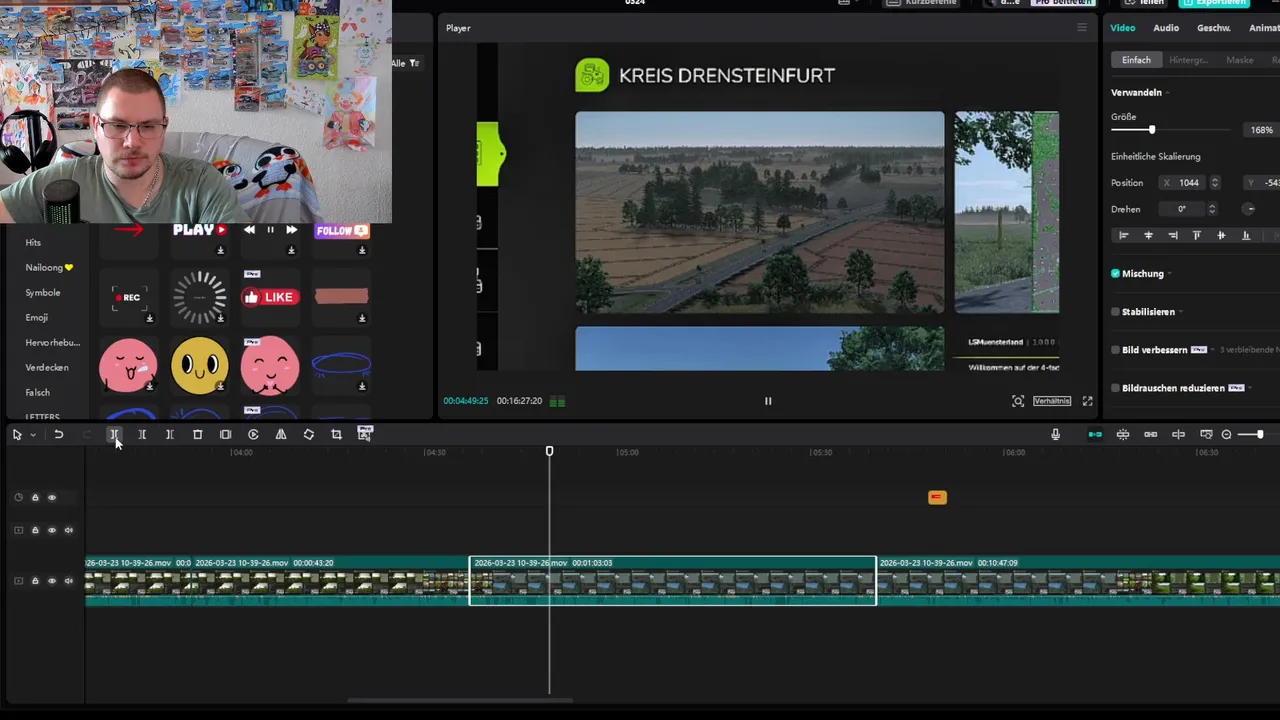Screen dimensions: 1280x720
Task: Click the scan icon beside Verhältnis
Action: (1018, 401)
